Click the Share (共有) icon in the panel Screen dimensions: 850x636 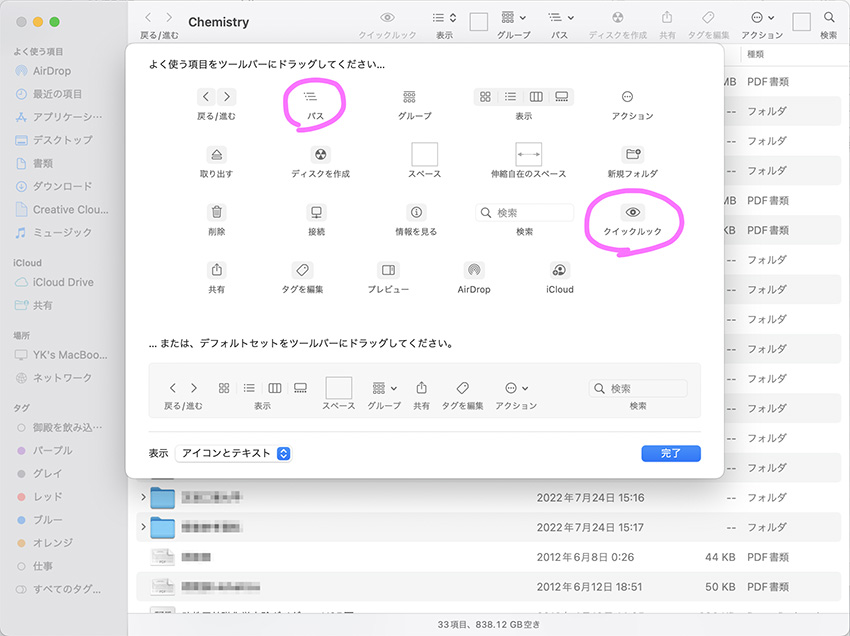[215, 272]
